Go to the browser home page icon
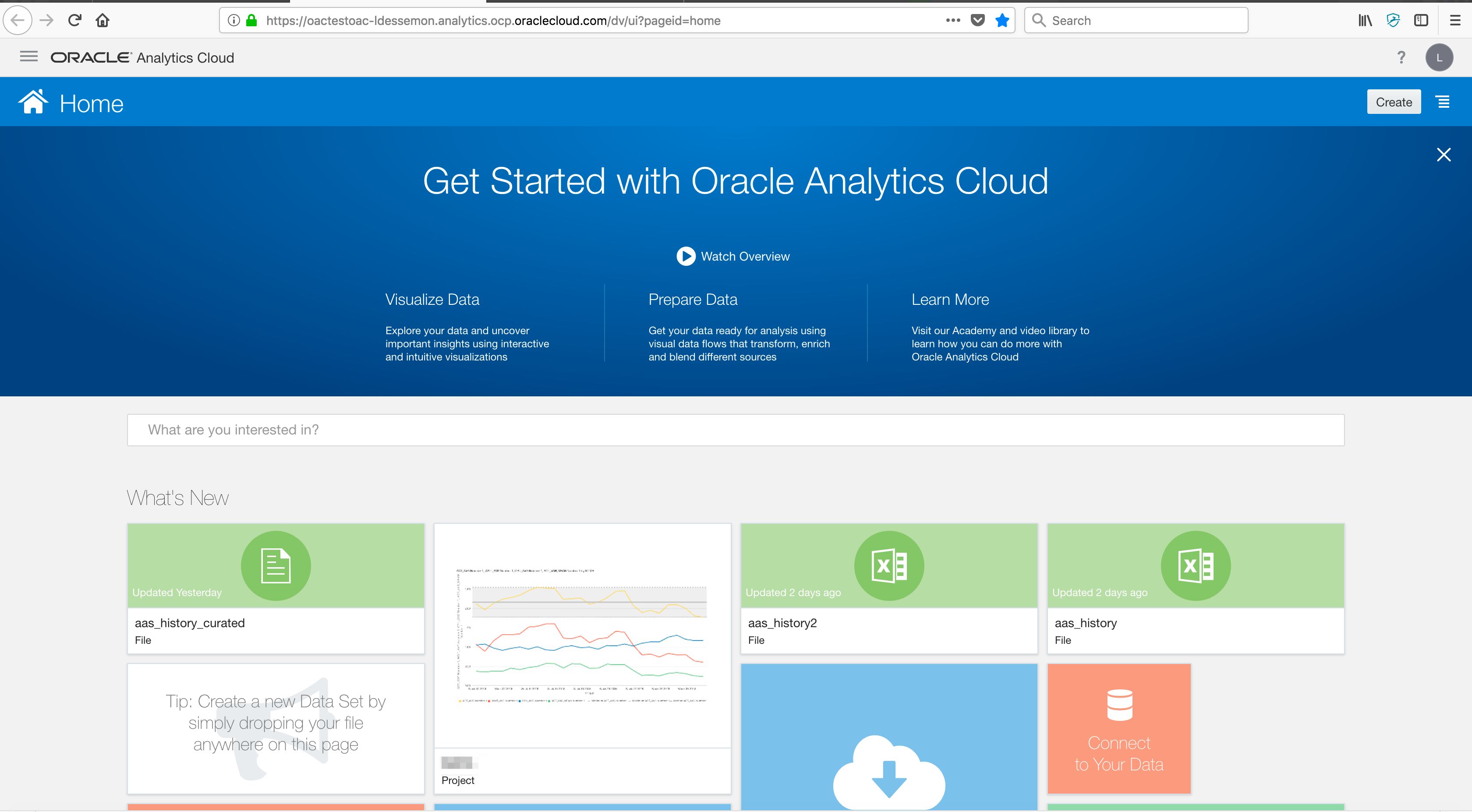 point(102,21)
